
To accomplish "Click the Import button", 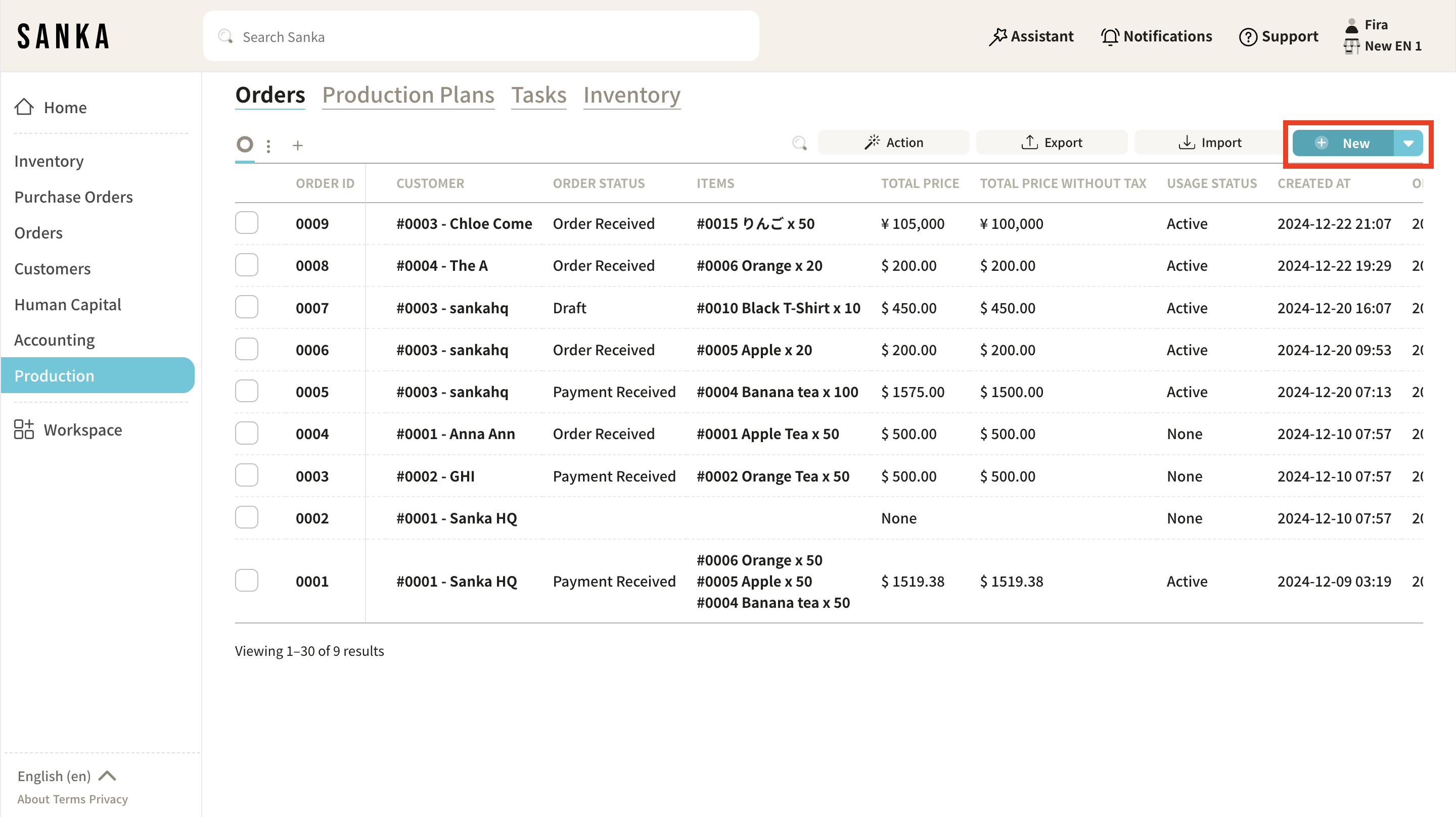I will pos(1210,143).
